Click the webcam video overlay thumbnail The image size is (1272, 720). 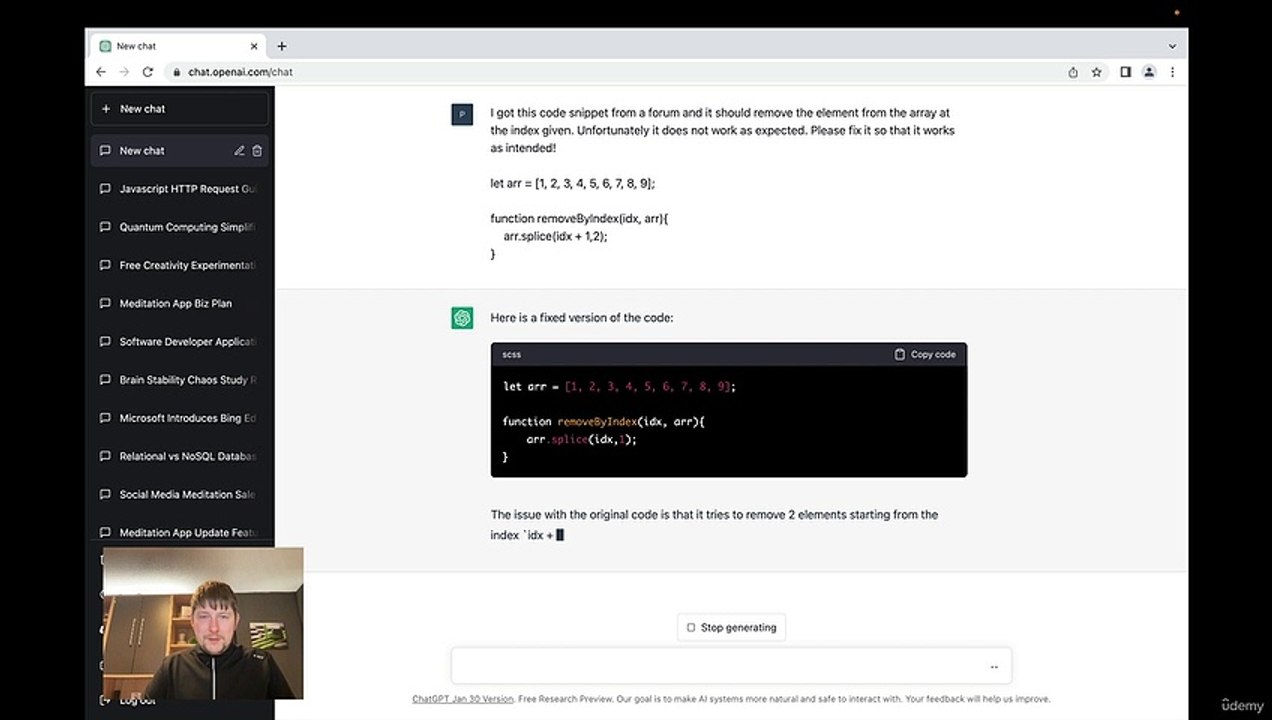point(203,623)
